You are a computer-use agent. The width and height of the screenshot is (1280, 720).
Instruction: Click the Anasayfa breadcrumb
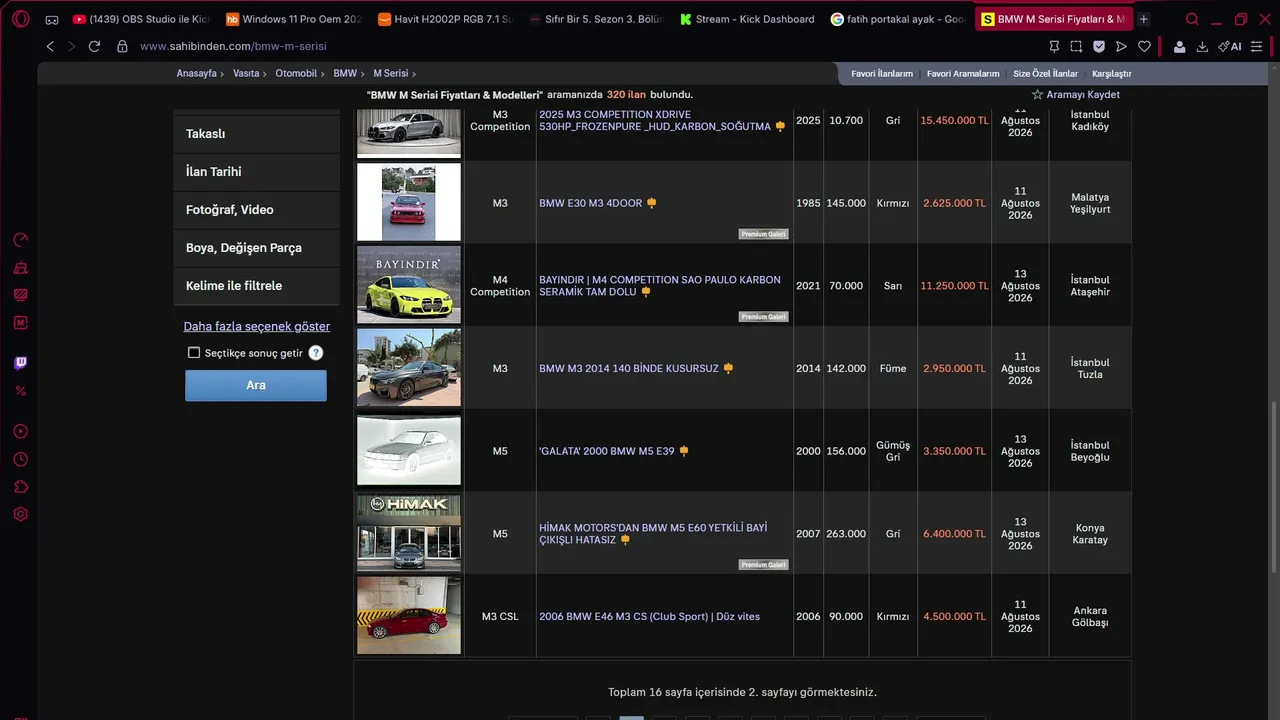(x=197, y=74)
